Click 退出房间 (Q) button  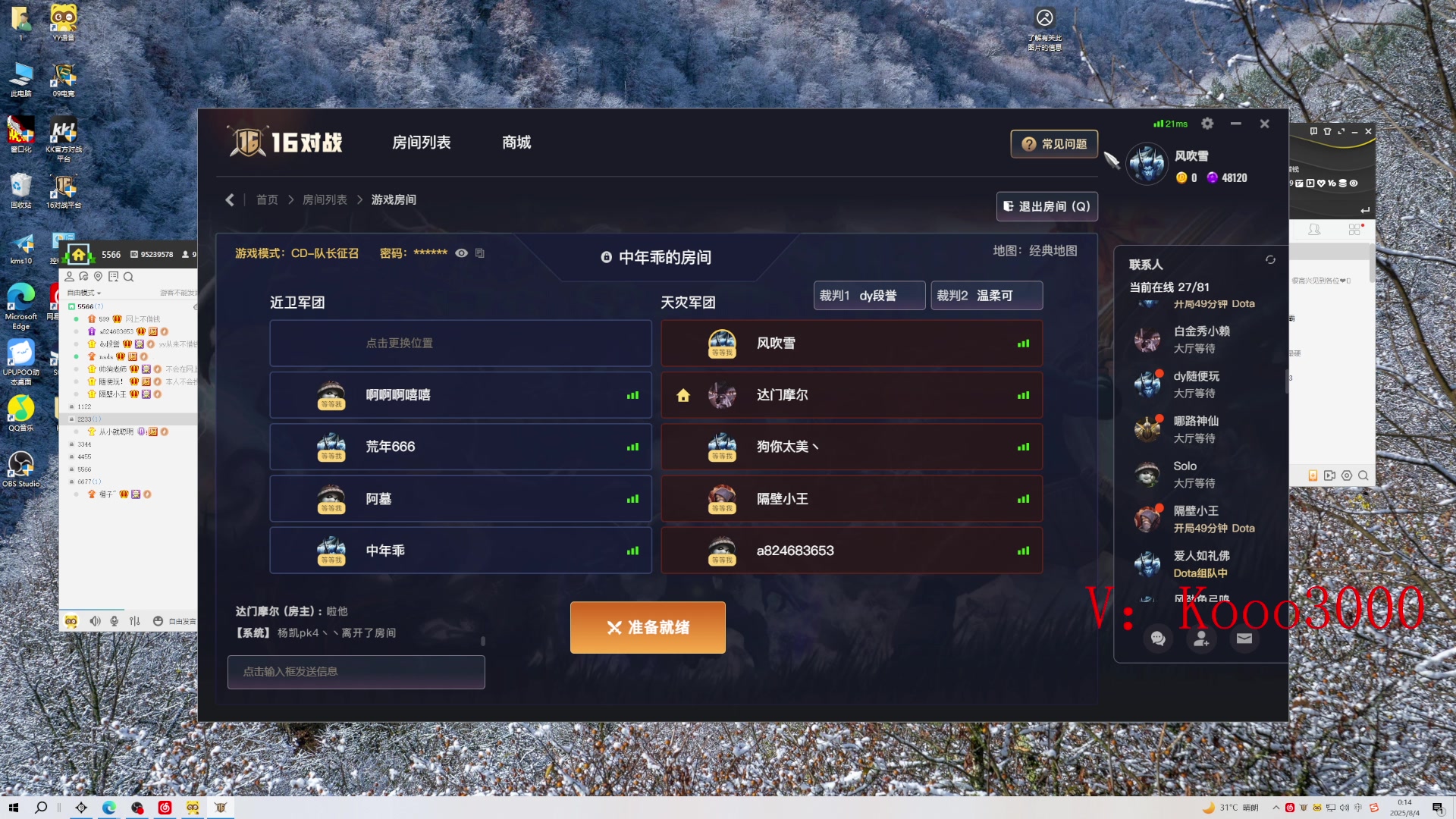[x=1046, y=206]
